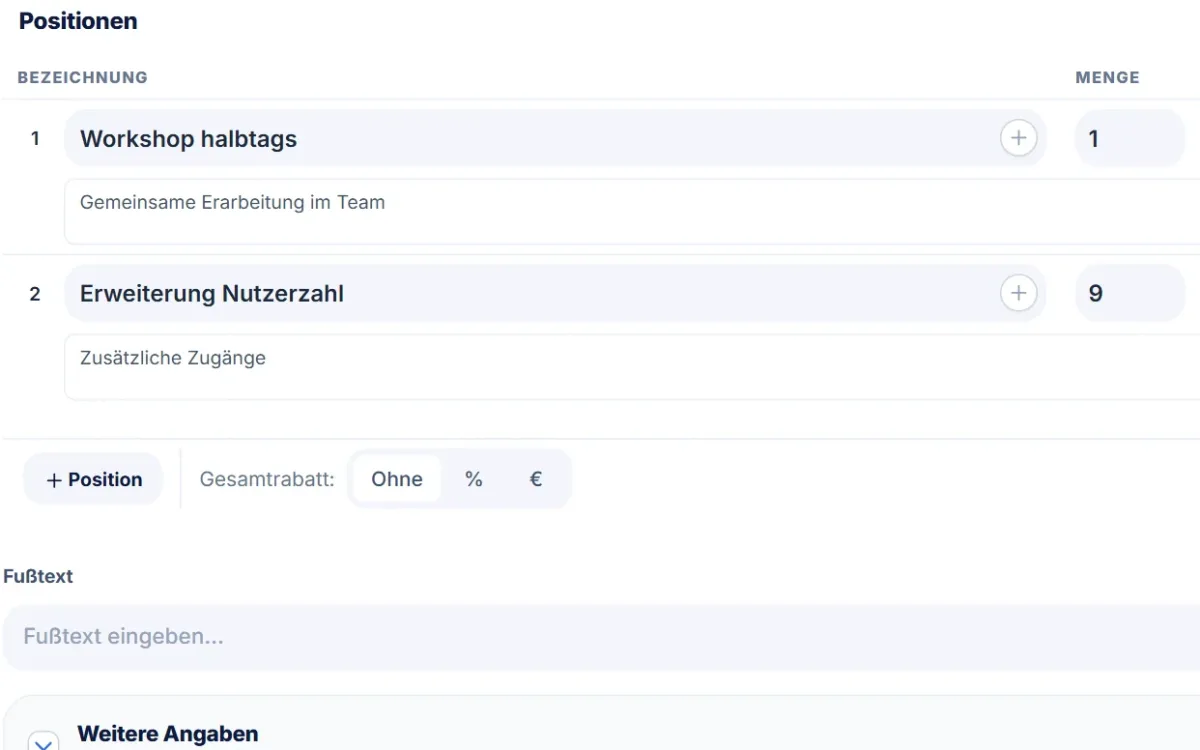Click the BEZEICHNUNG column header
This screenshot has width=1200, height=750.
click(x=82, y=77)
